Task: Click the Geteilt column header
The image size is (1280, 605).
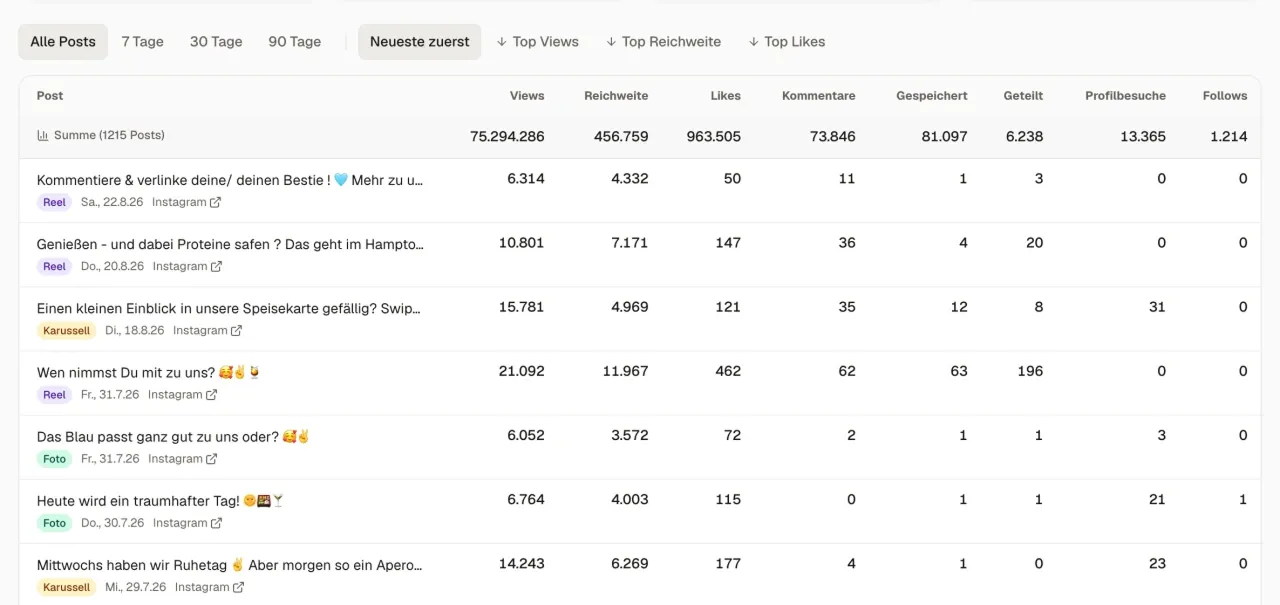Action: (1023, 96)
